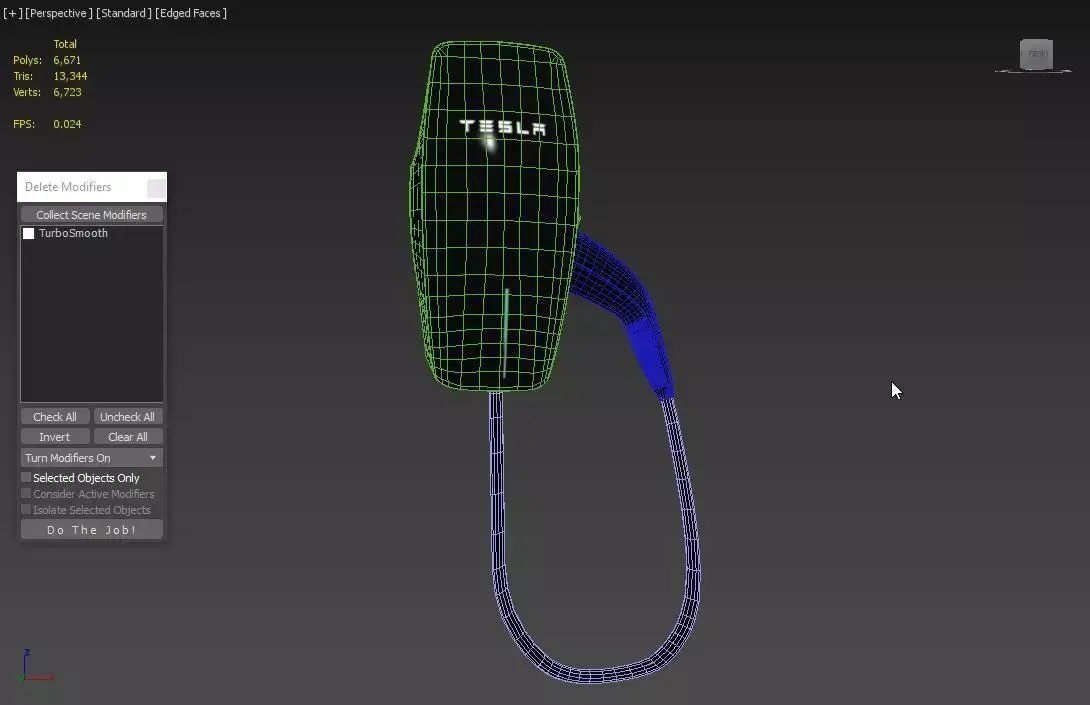Screen dimensions: 1090x705
Task: Click Do The Job! button
Action: [x=92, y=530]
